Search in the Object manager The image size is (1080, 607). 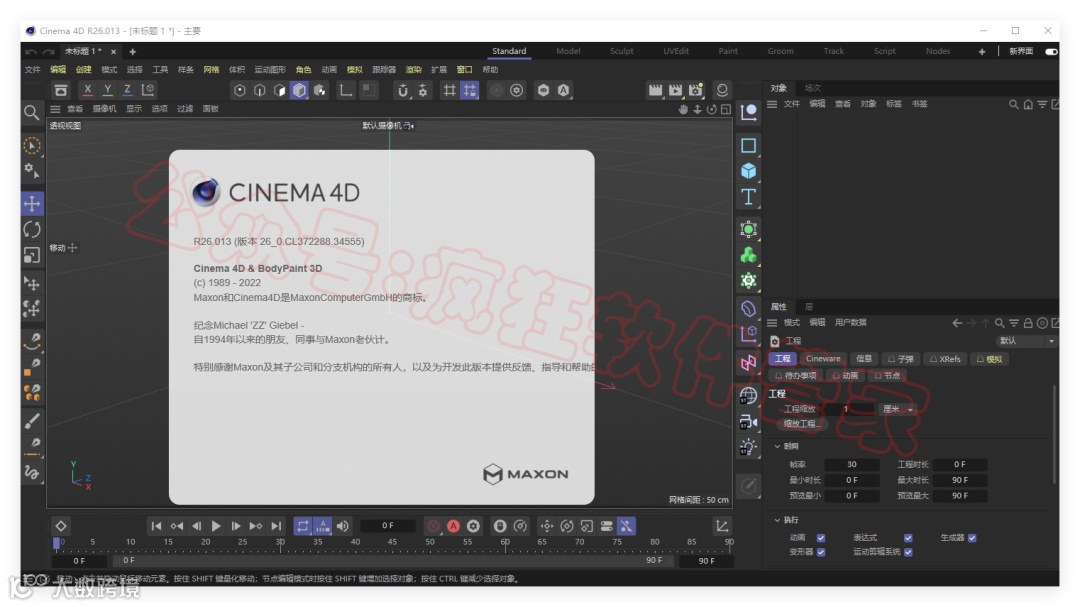[1013, 104]
